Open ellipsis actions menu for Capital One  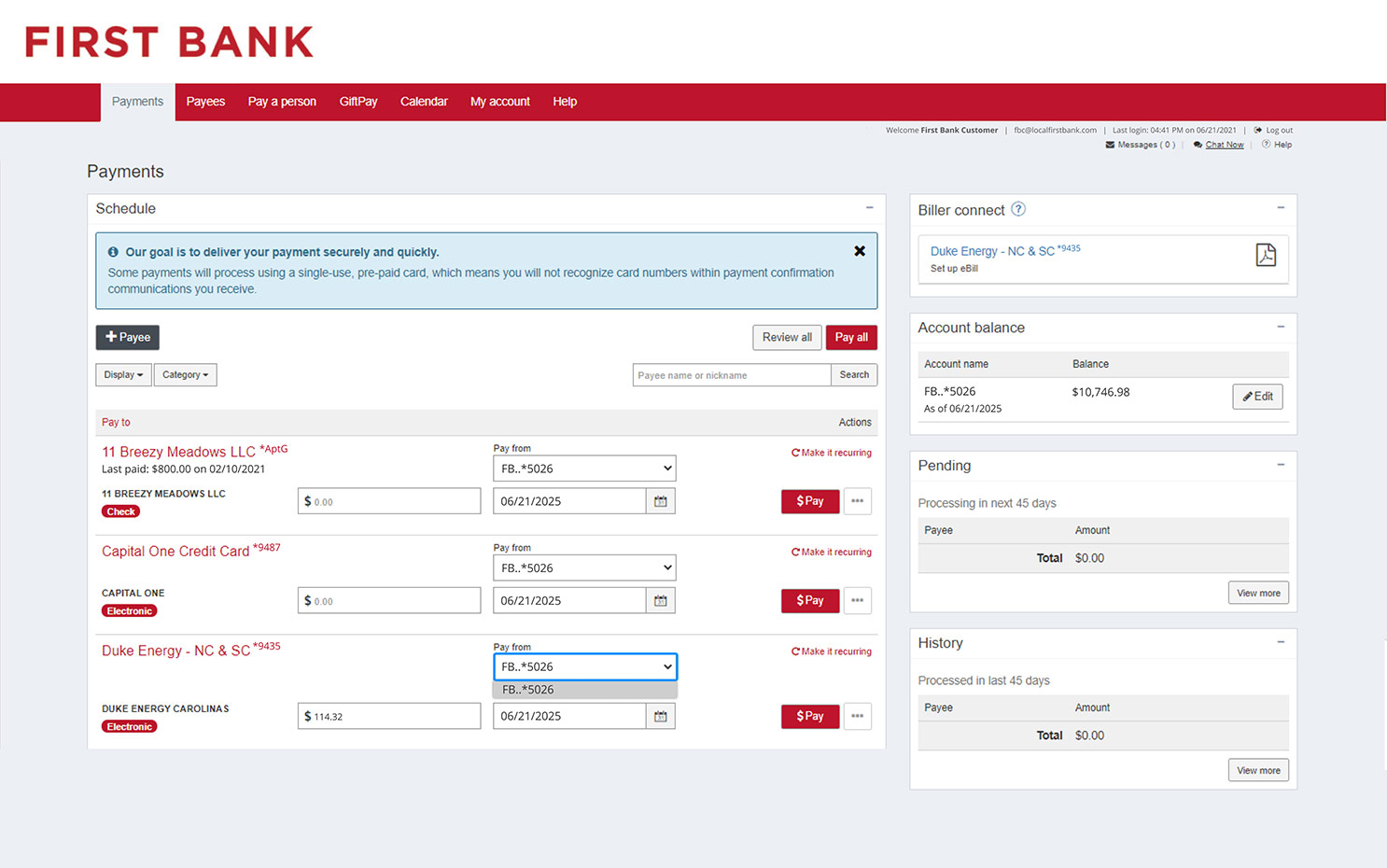point(857,600)
